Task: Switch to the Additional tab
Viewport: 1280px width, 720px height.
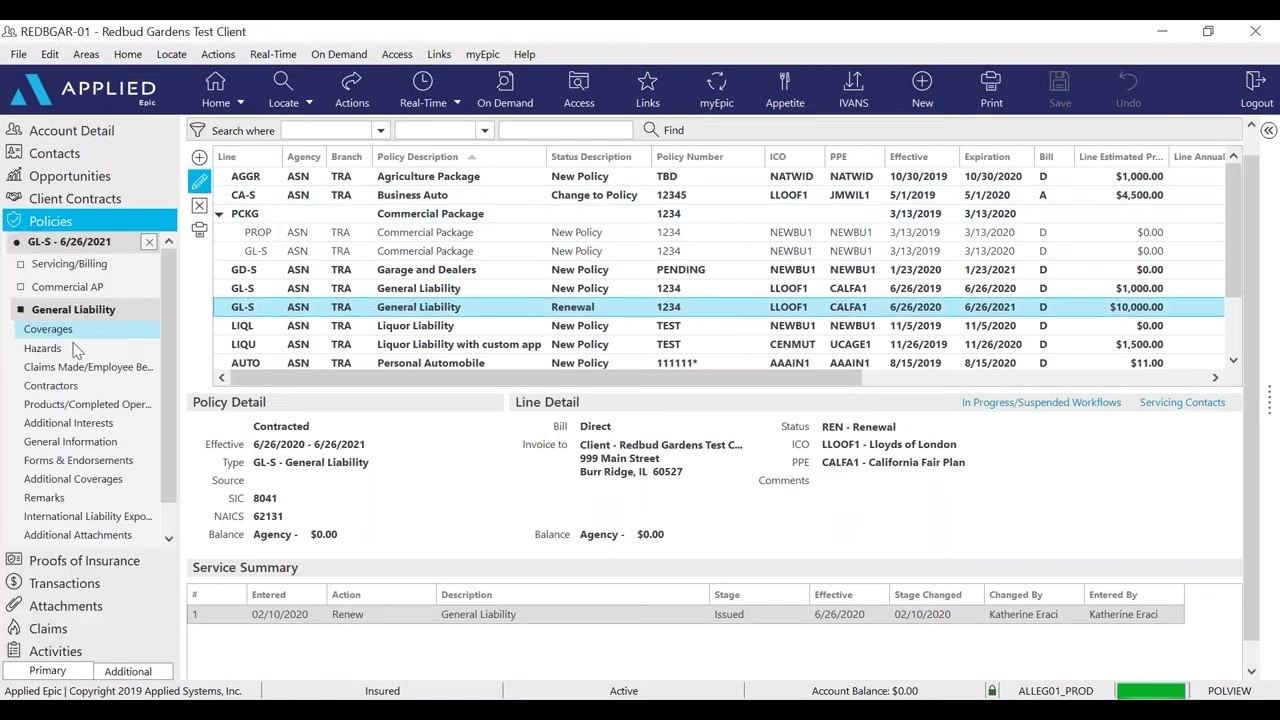Action: pyautogui.click(x=128, y=671)
